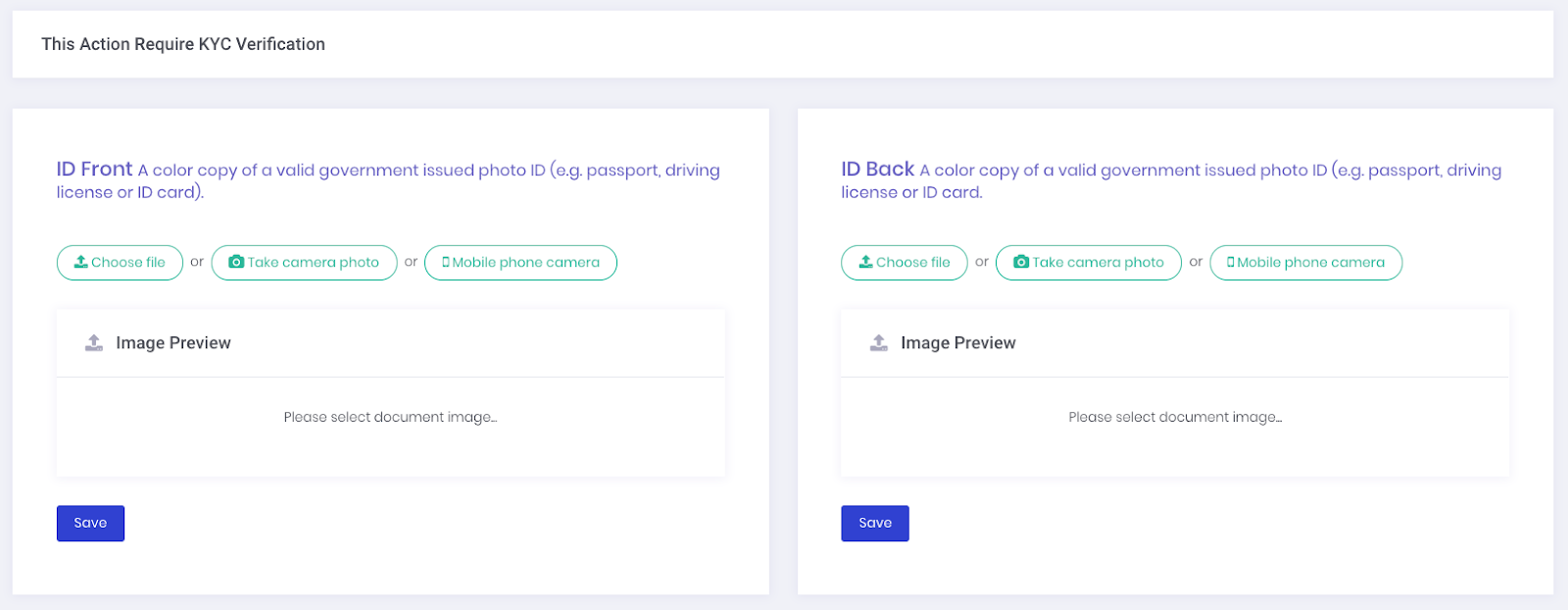Click the ID Front image preview placeholder text
1568x610 pixels.
390,417
